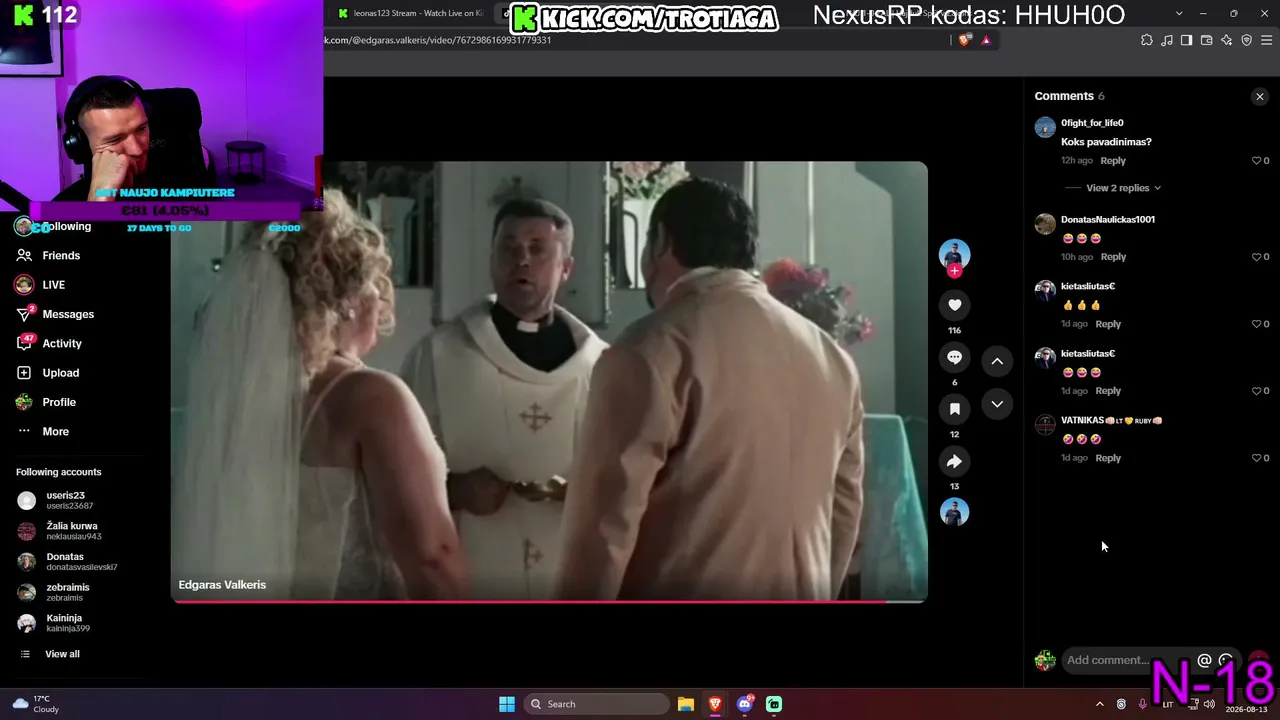Viewport: 1280px width, 720px height.
Task: Open followed account Donatas
Action: 80,561
